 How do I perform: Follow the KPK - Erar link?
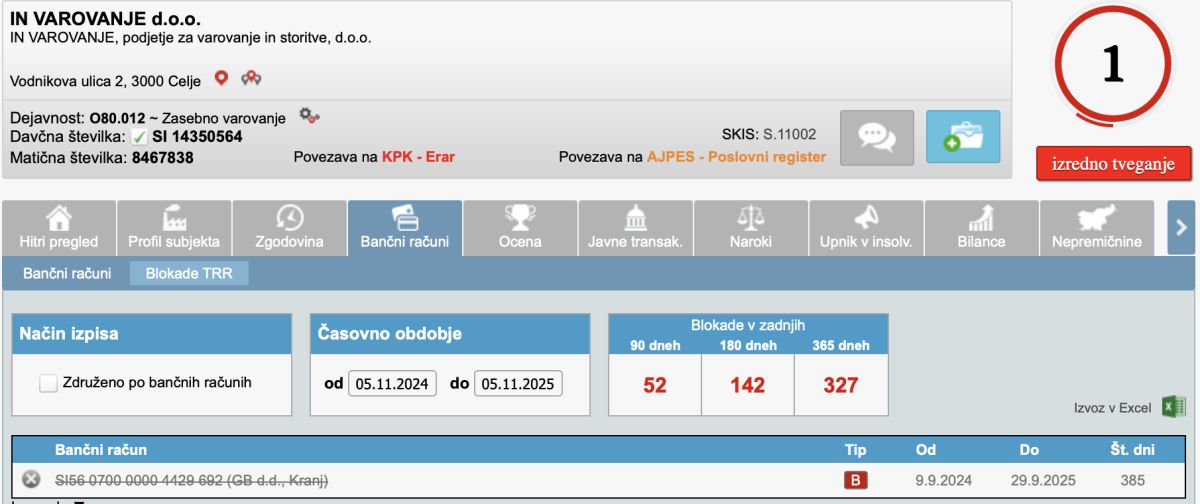pos(418,157)
